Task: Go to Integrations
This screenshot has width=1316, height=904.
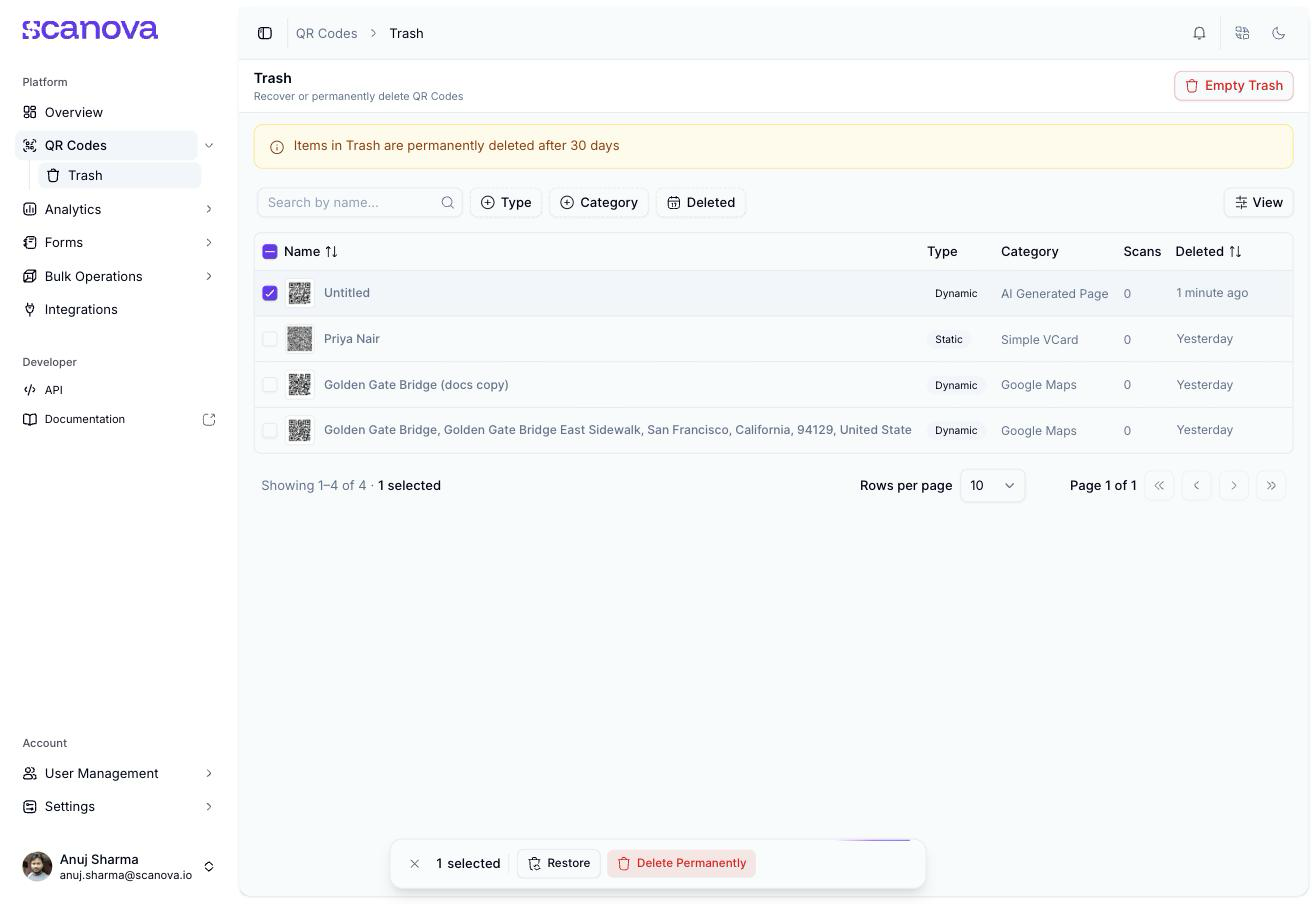Action: pos(108,309)
